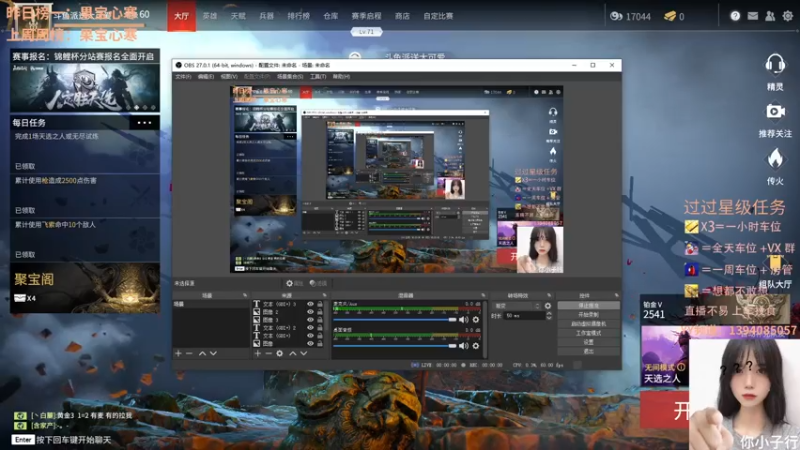Open OBS 场景集合(S) menu
Screen dimensions: 800x450
coord(290,77)
